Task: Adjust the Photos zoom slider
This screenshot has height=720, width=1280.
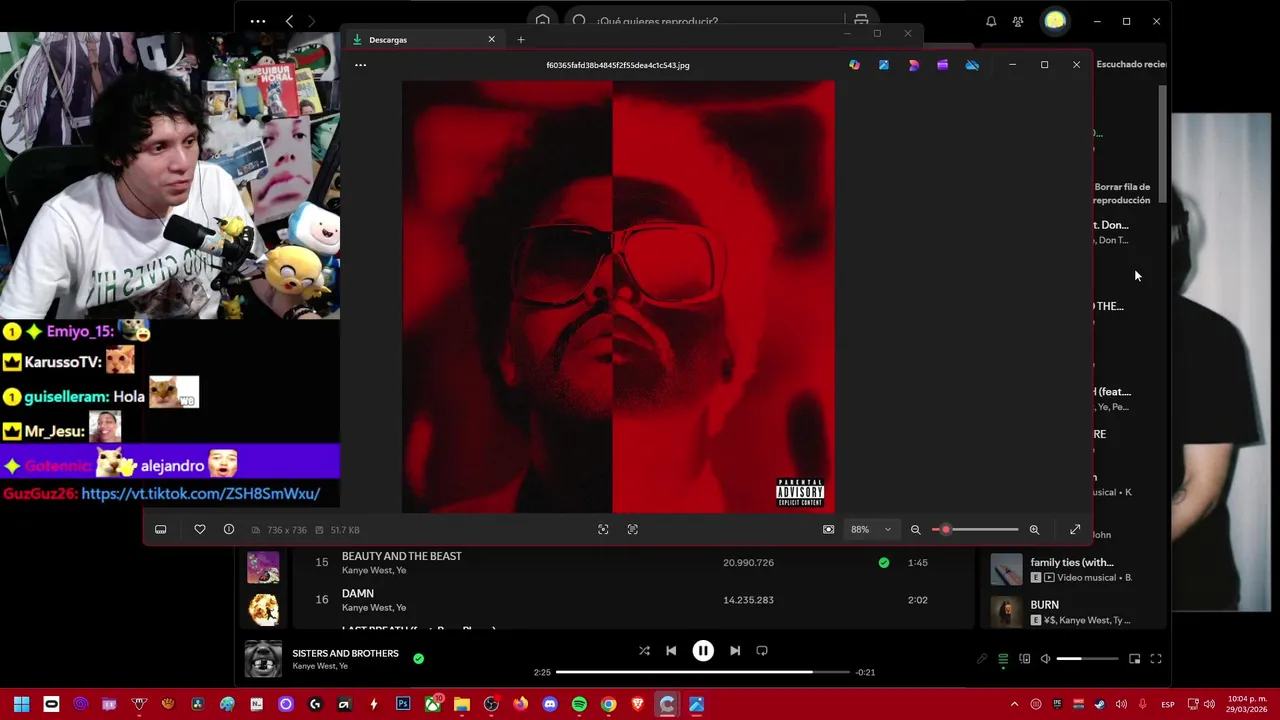Action: point(975,530)
